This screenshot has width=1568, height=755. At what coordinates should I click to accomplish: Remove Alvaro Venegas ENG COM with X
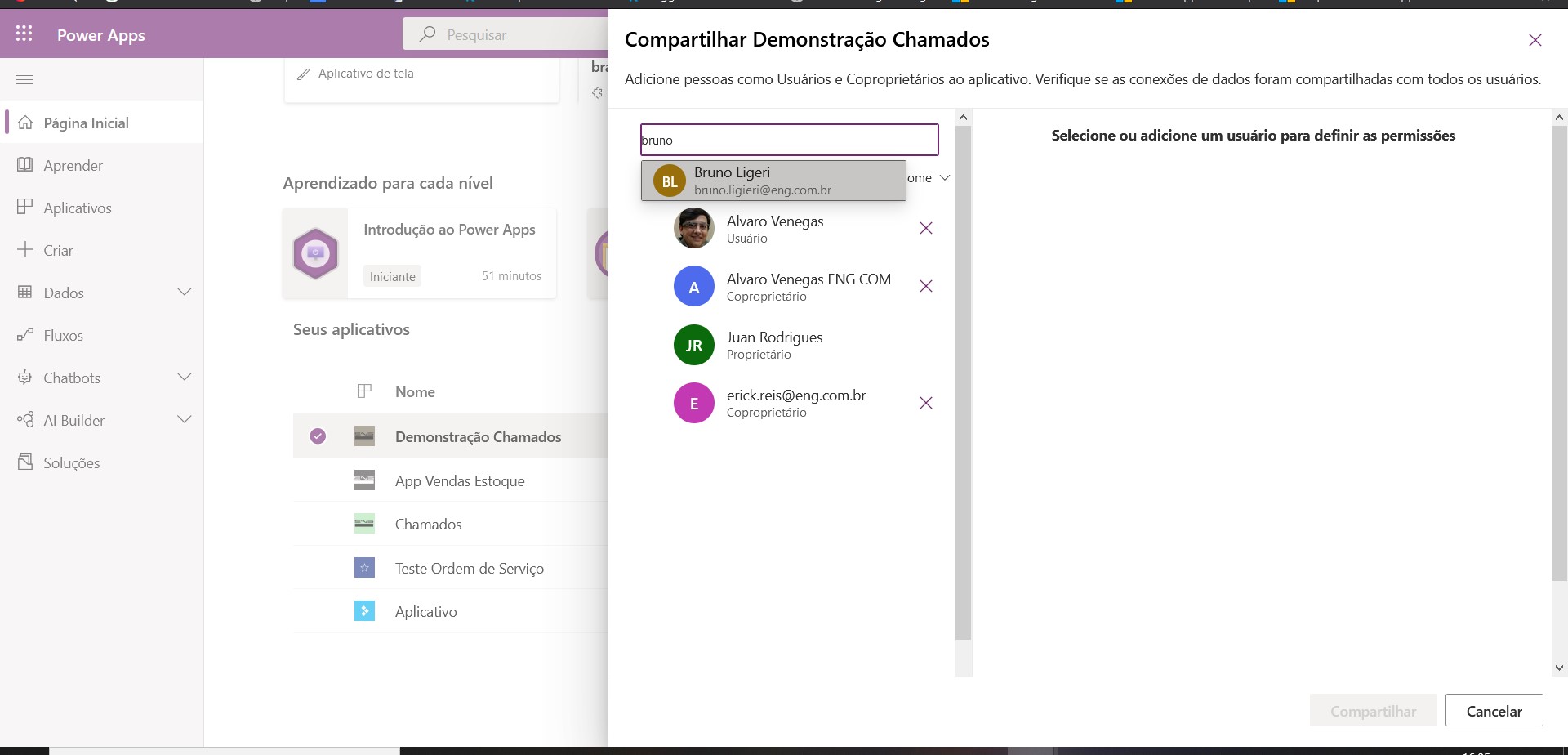[x=926, y=286]
